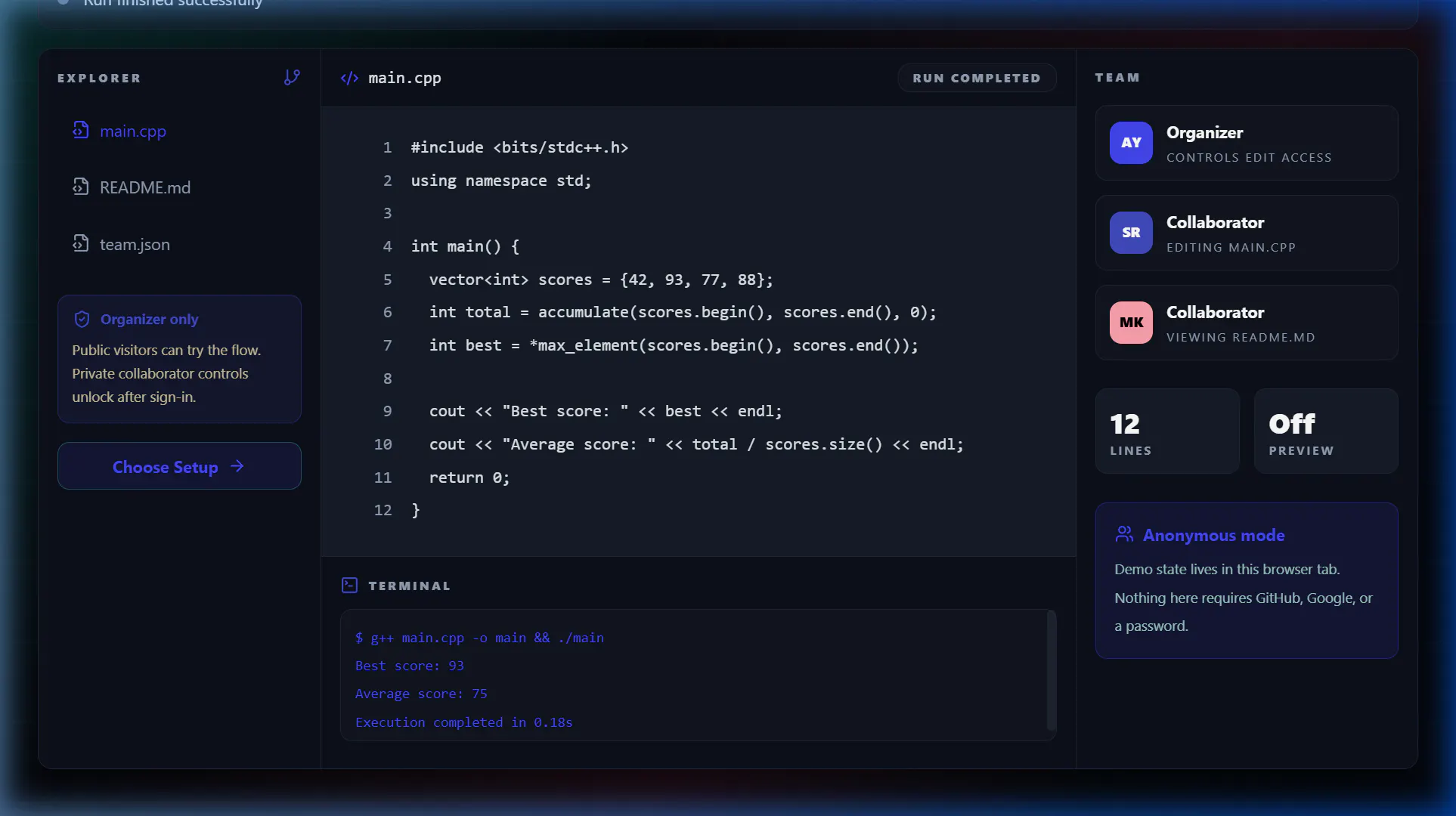Click the 'int best = *max_element' line

point(674,345)
